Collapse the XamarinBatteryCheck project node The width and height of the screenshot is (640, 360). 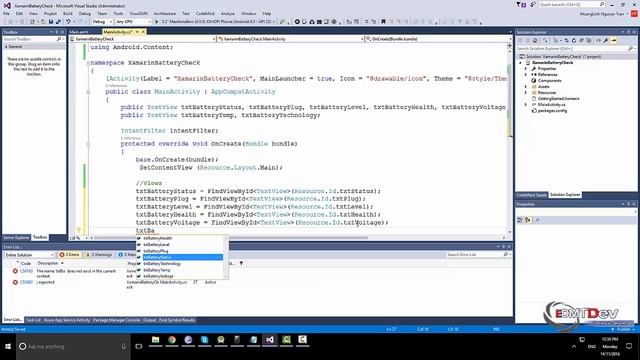[520, 63]
